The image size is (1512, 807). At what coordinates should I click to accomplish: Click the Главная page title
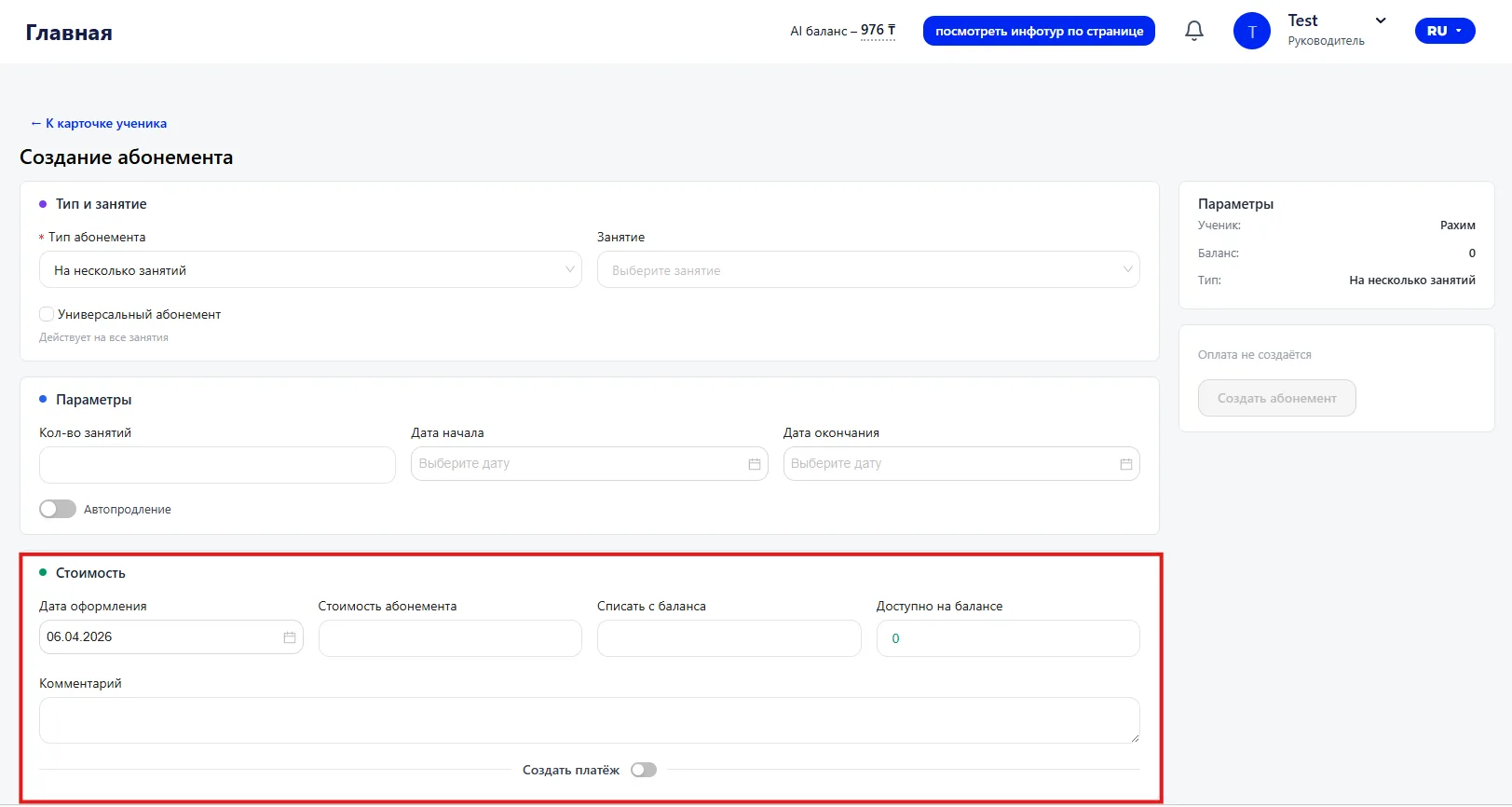pyautogui.click(x=69, y=33)
